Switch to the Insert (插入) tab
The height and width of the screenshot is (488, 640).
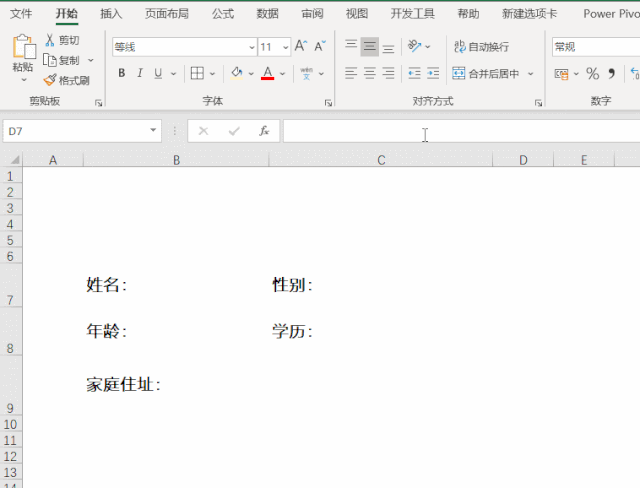[111, 14]
